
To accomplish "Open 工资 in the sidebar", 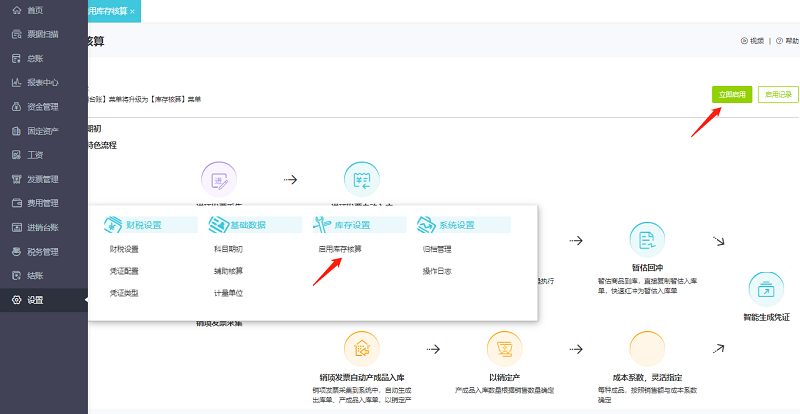I will [x=35, y=155].
